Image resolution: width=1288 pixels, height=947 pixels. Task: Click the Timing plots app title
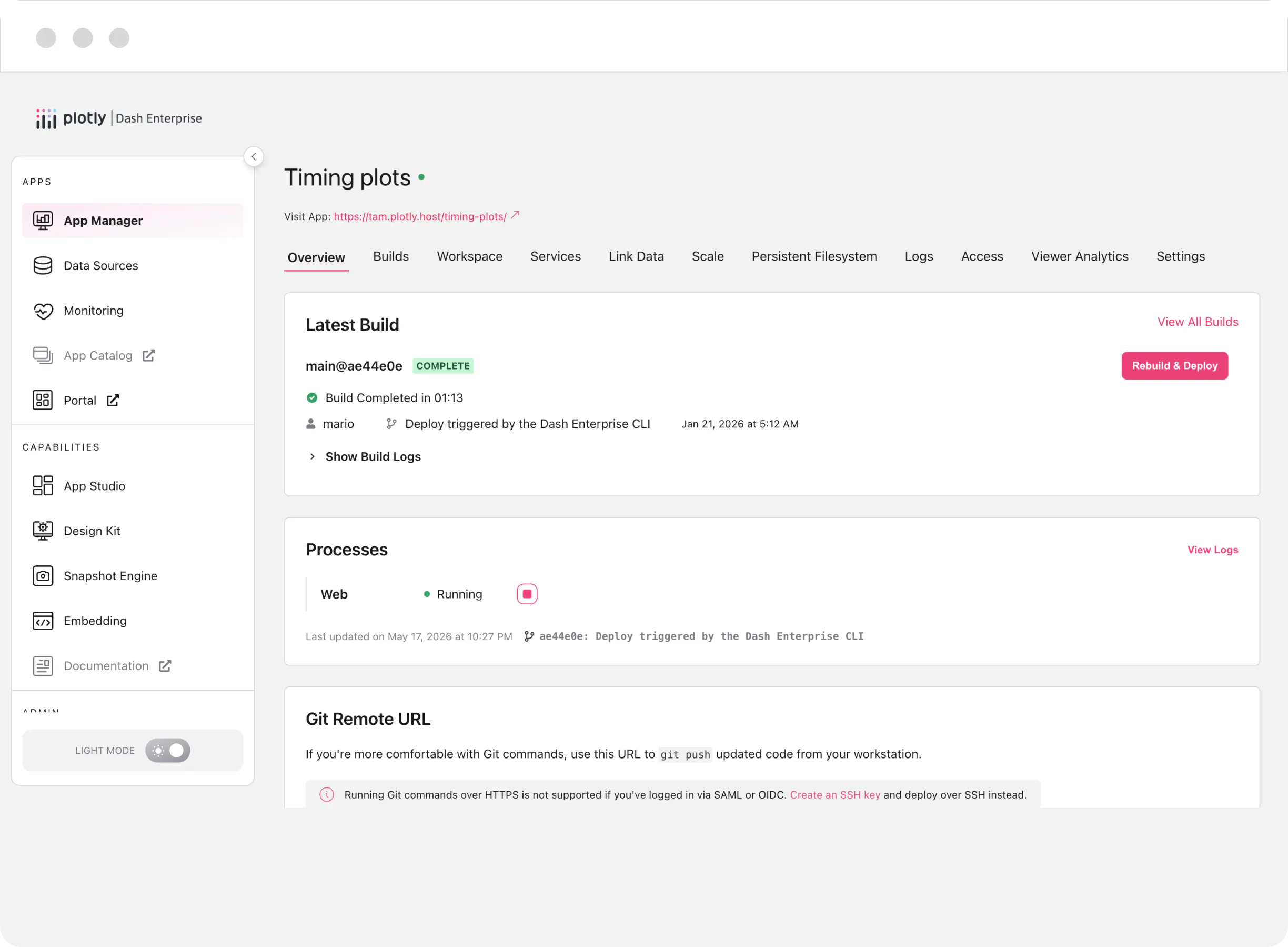tap(348, 177)
